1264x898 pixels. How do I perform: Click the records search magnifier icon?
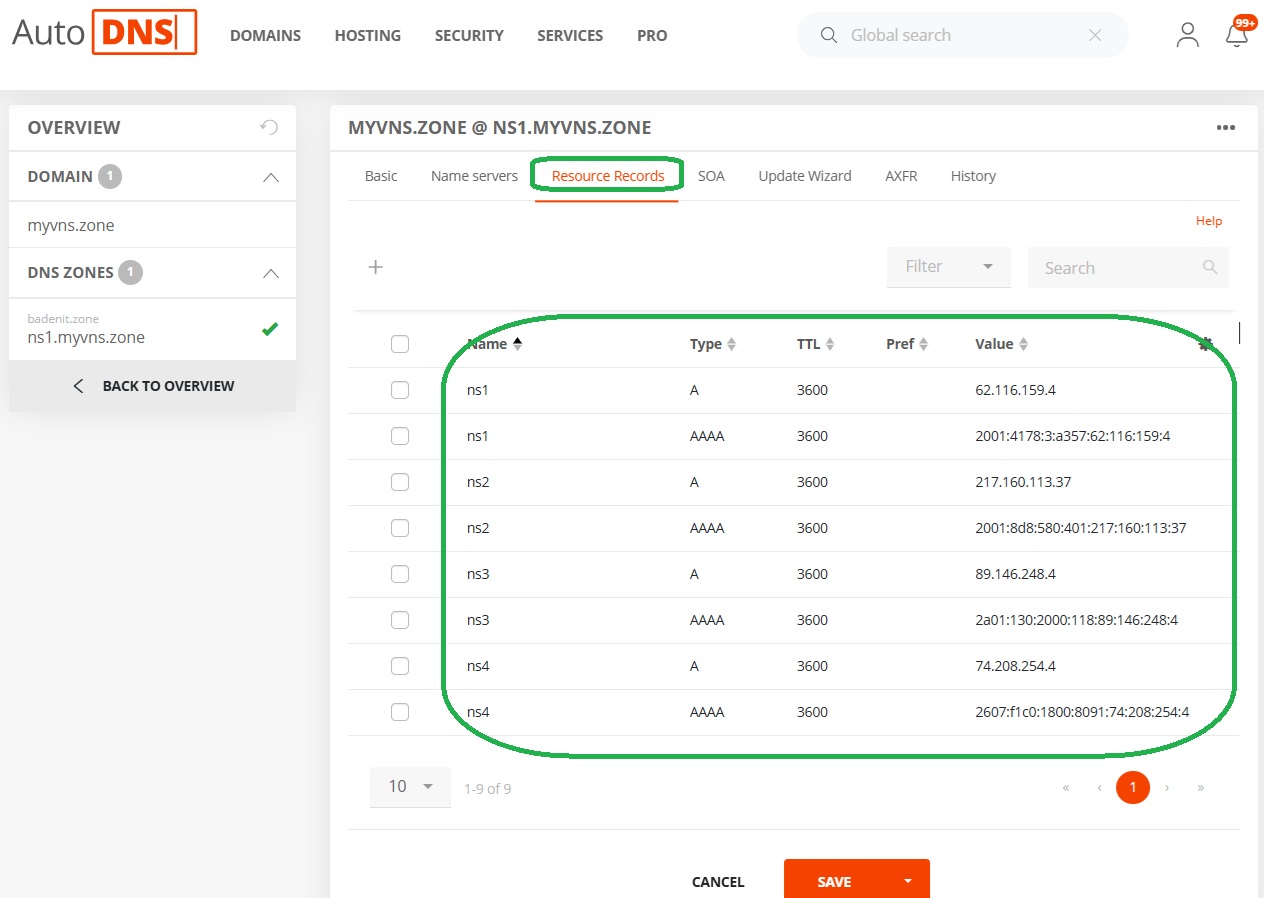pos(1210,267)
